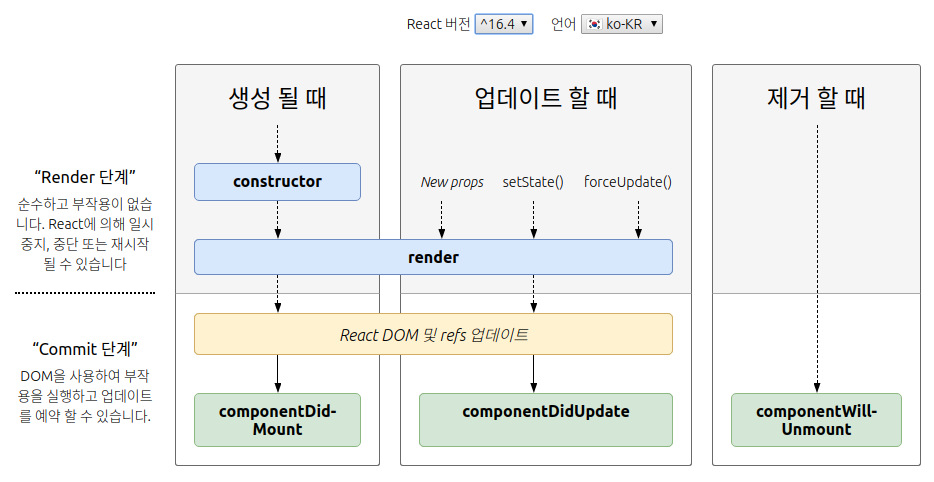
Task: Click the componentWillUnmount method box
Action: tap(816, 420)
